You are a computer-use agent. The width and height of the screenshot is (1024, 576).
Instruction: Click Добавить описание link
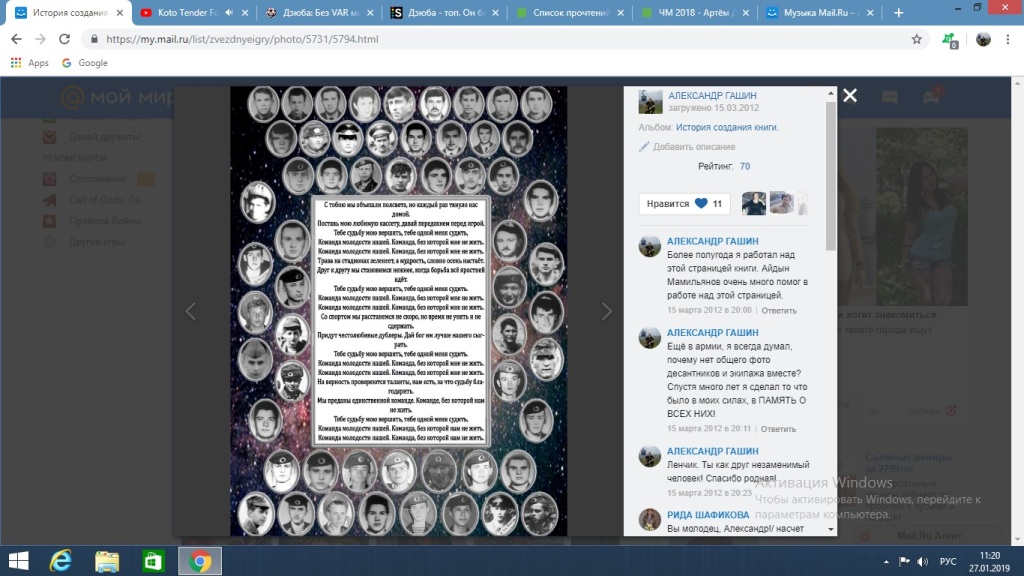694,147
